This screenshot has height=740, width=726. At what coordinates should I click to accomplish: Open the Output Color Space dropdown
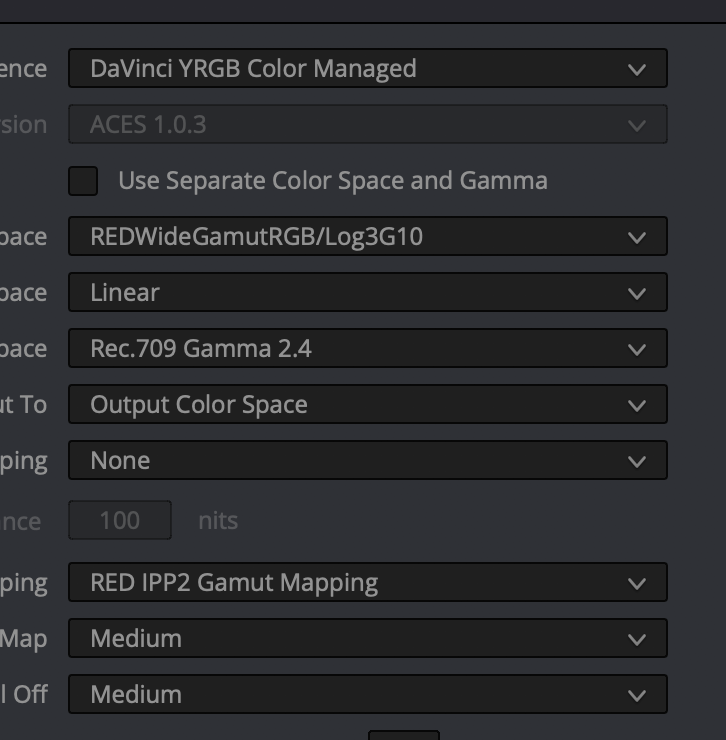pos(368,404)
